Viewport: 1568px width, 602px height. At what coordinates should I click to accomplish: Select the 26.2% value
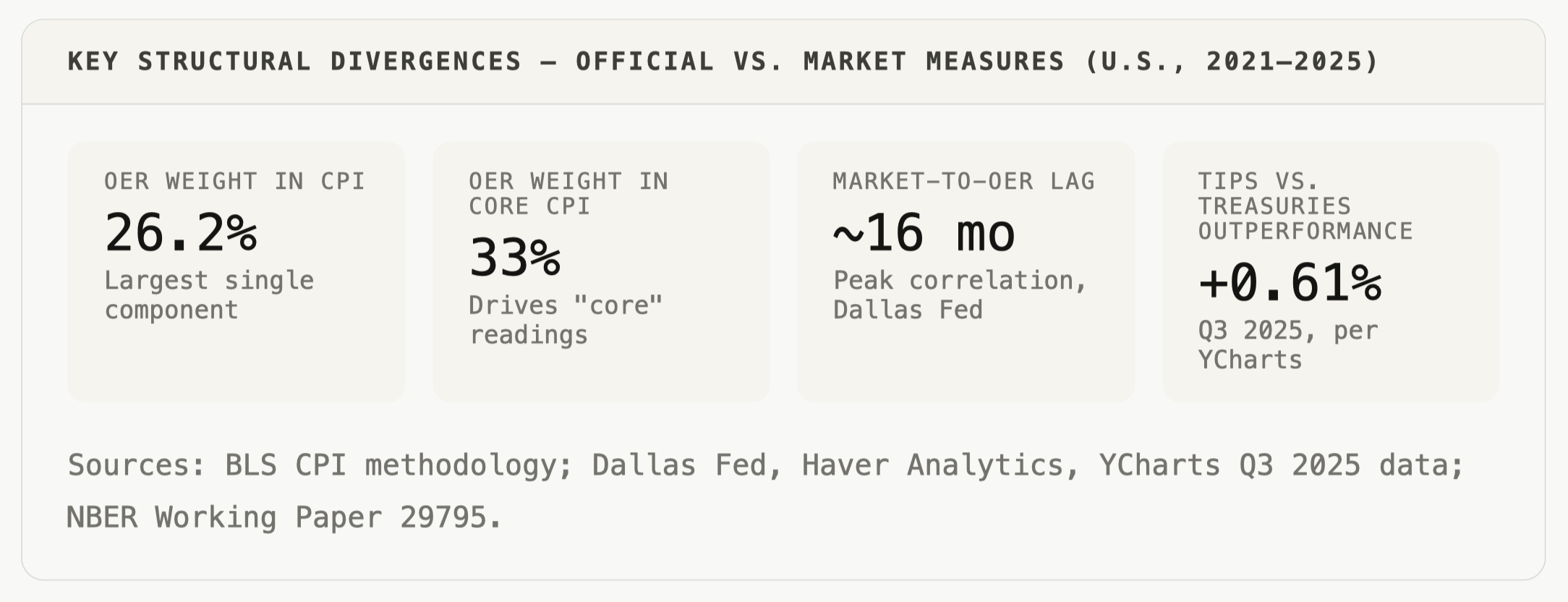(181, 233)
